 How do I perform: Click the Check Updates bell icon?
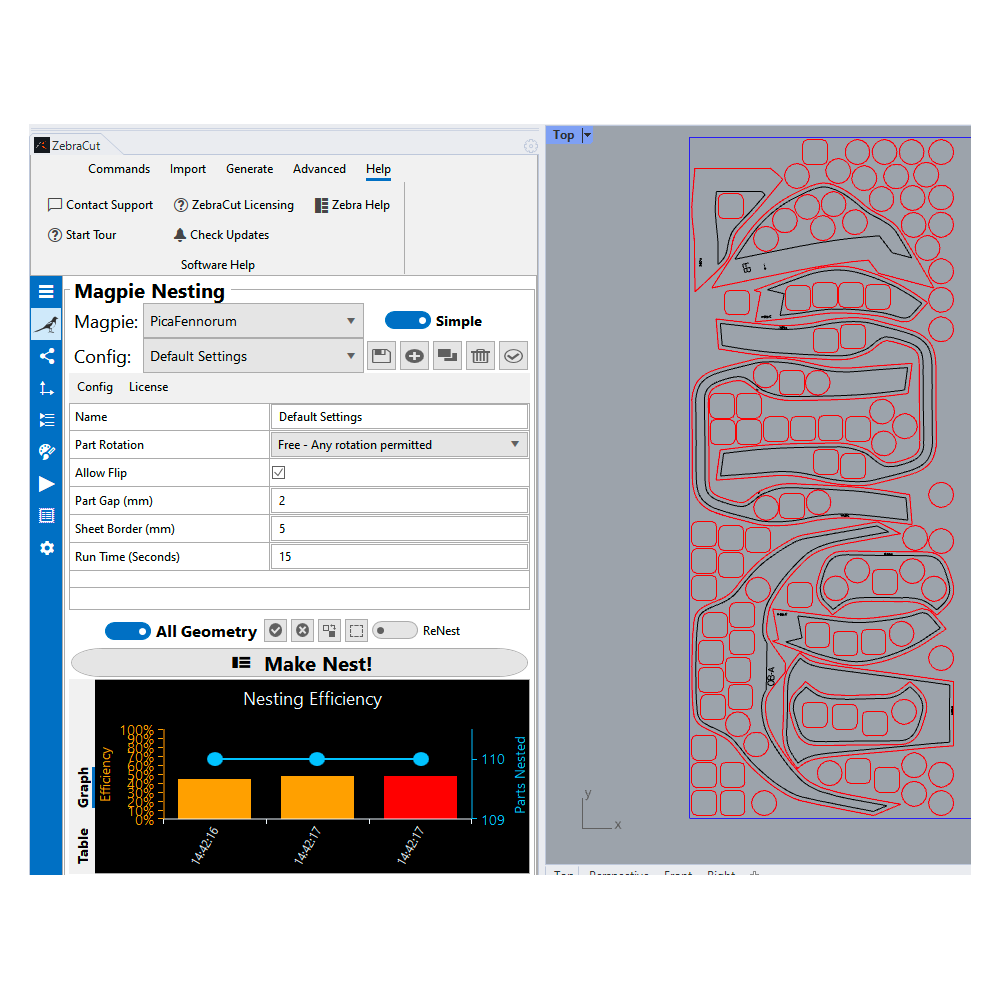pos(180,235)
